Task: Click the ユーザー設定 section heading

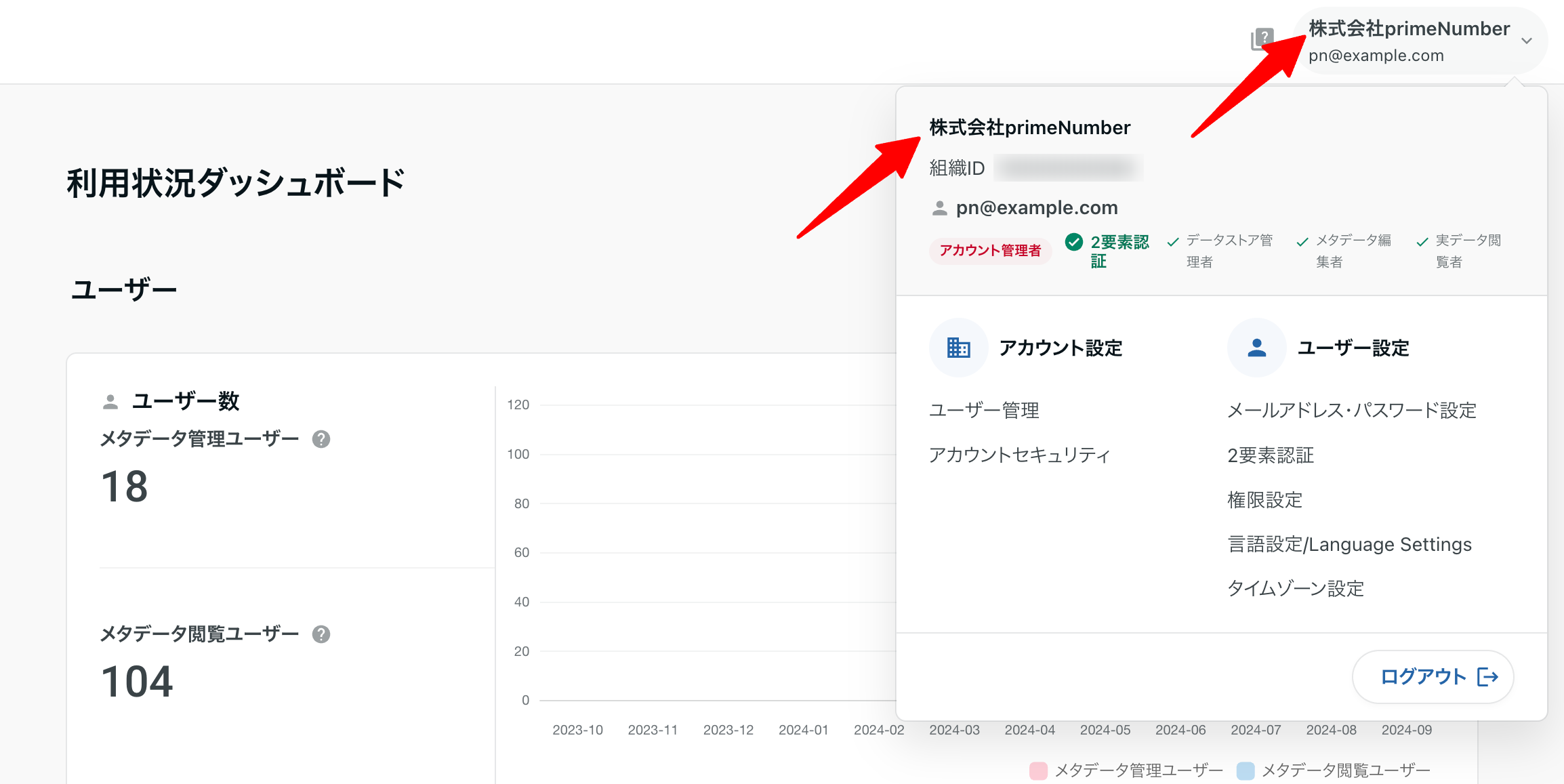Action: [x=1353, y=348]
